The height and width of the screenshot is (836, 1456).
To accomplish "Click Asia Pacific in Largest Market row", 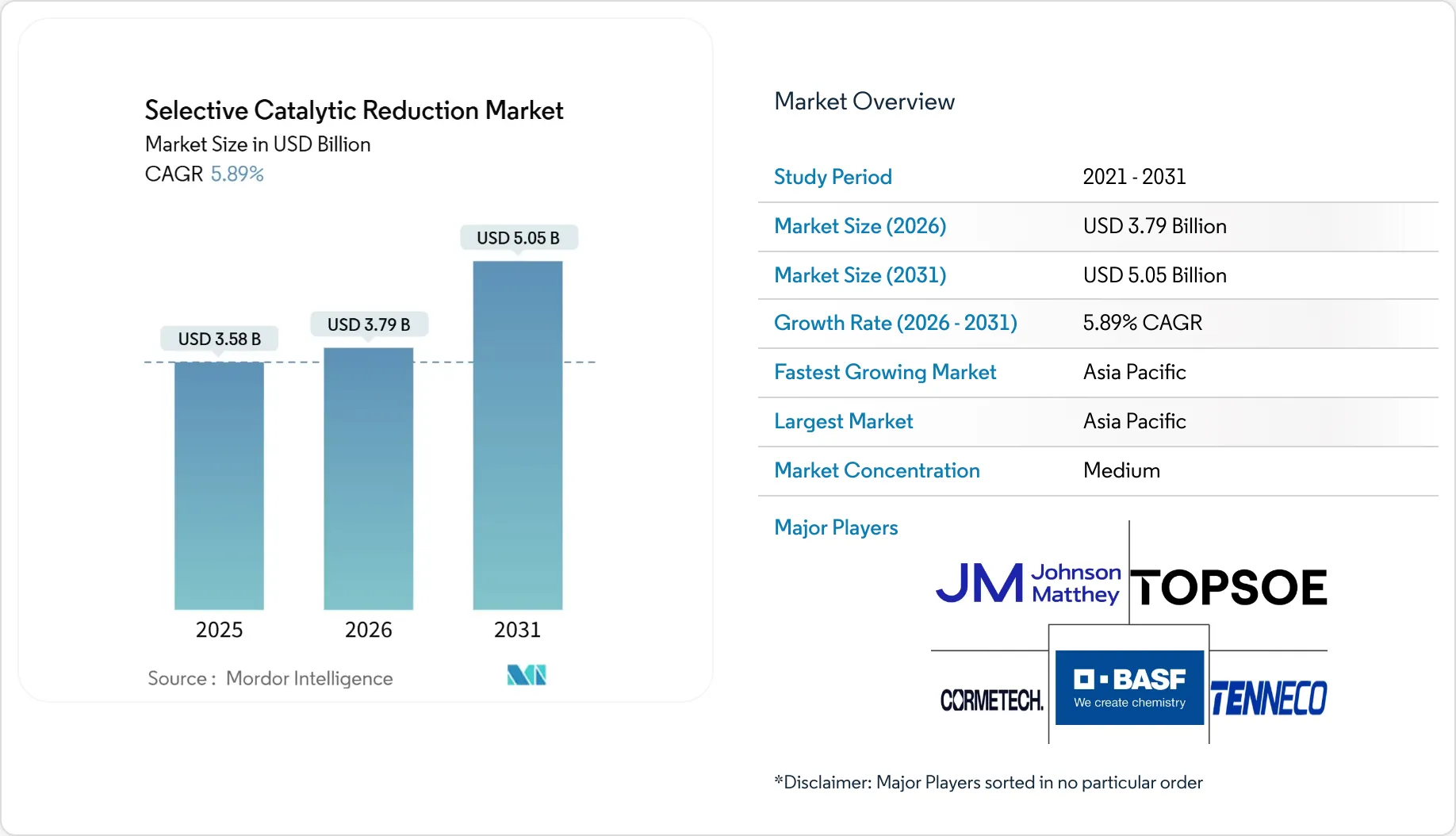I will pyautogui.click(x=1135, y=421).
